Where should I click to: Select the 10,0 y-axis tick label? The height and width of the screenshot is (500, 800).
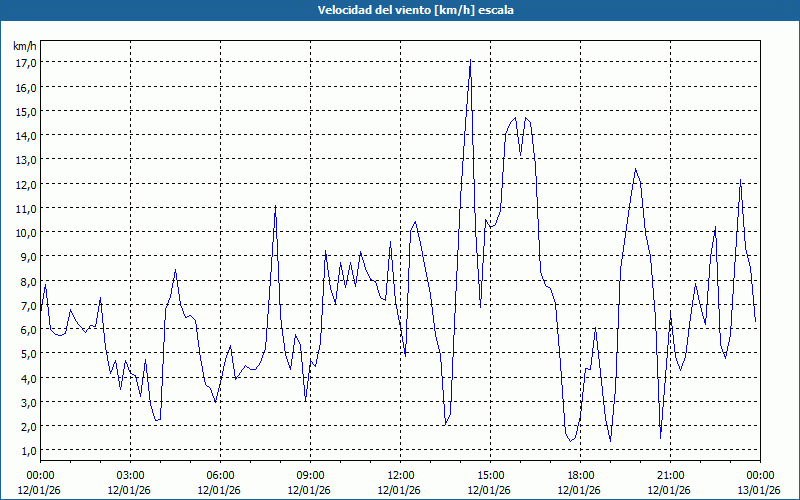pos(25,232)
